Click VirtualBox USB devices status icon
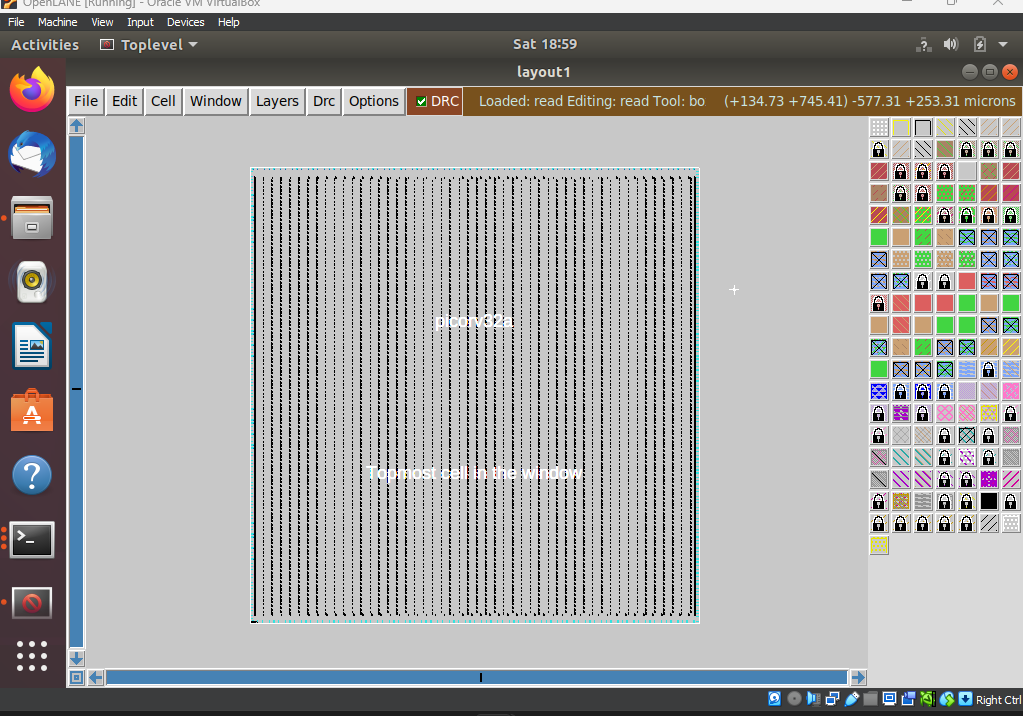Image resolution: width=1023 pixels, height=716 pixels. (x=852, y=698)
